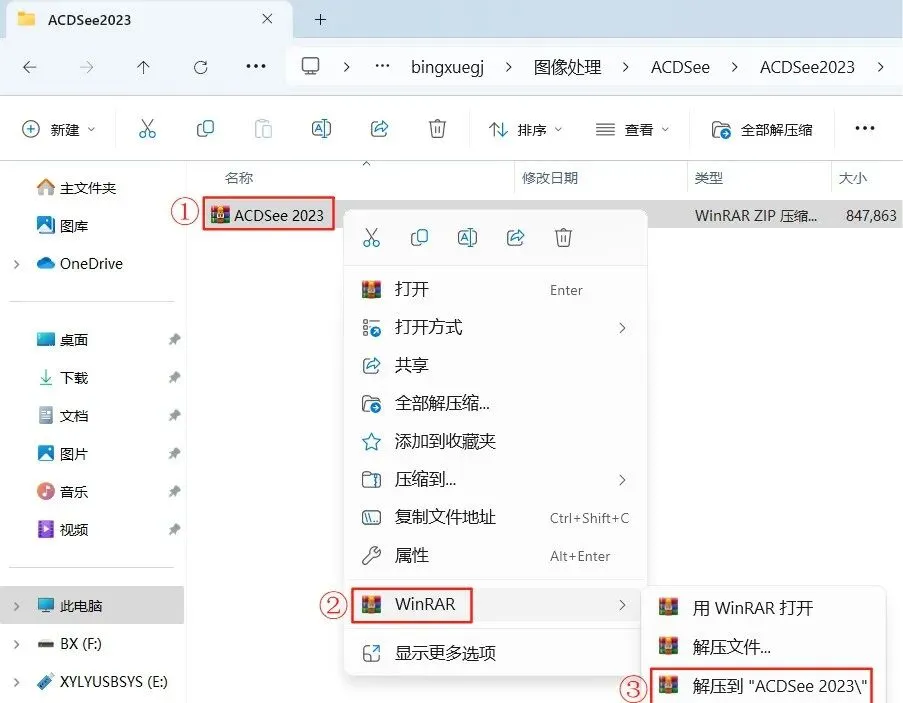Navigate to ACDSee breadcrumb
This screenshot has height=703, width=903.
pos(680,67)
